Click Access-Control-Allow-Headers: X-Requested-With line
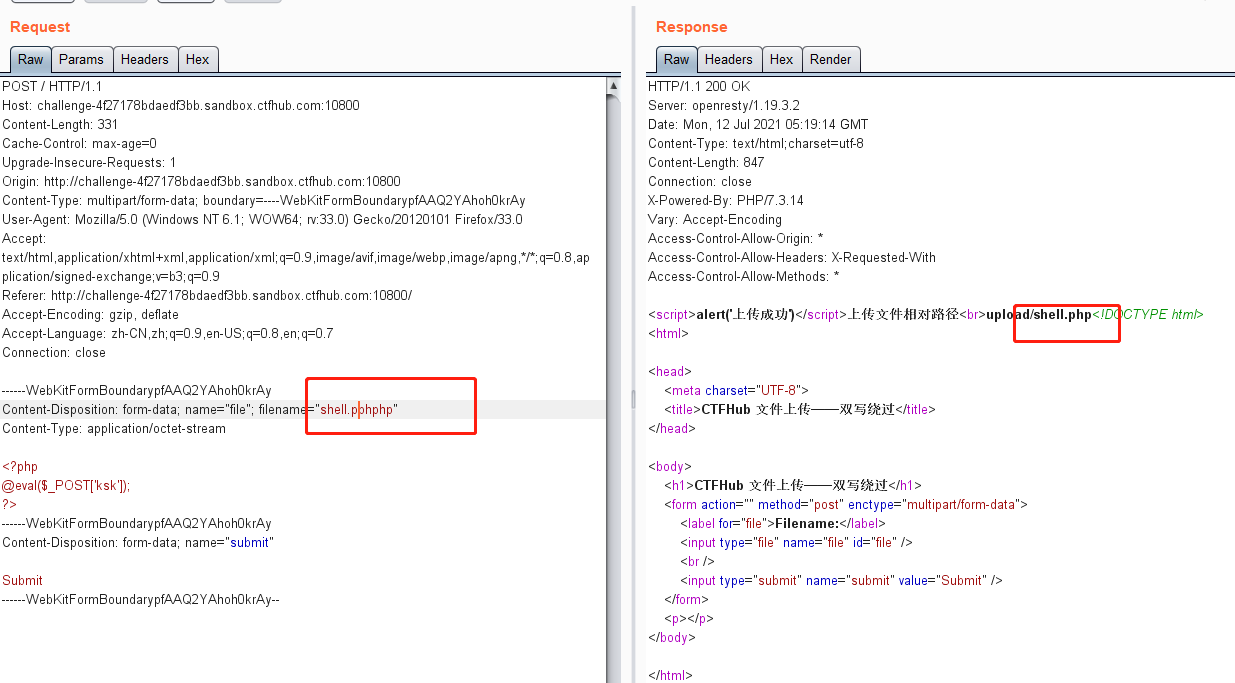1235x683 pixels. 792,257
